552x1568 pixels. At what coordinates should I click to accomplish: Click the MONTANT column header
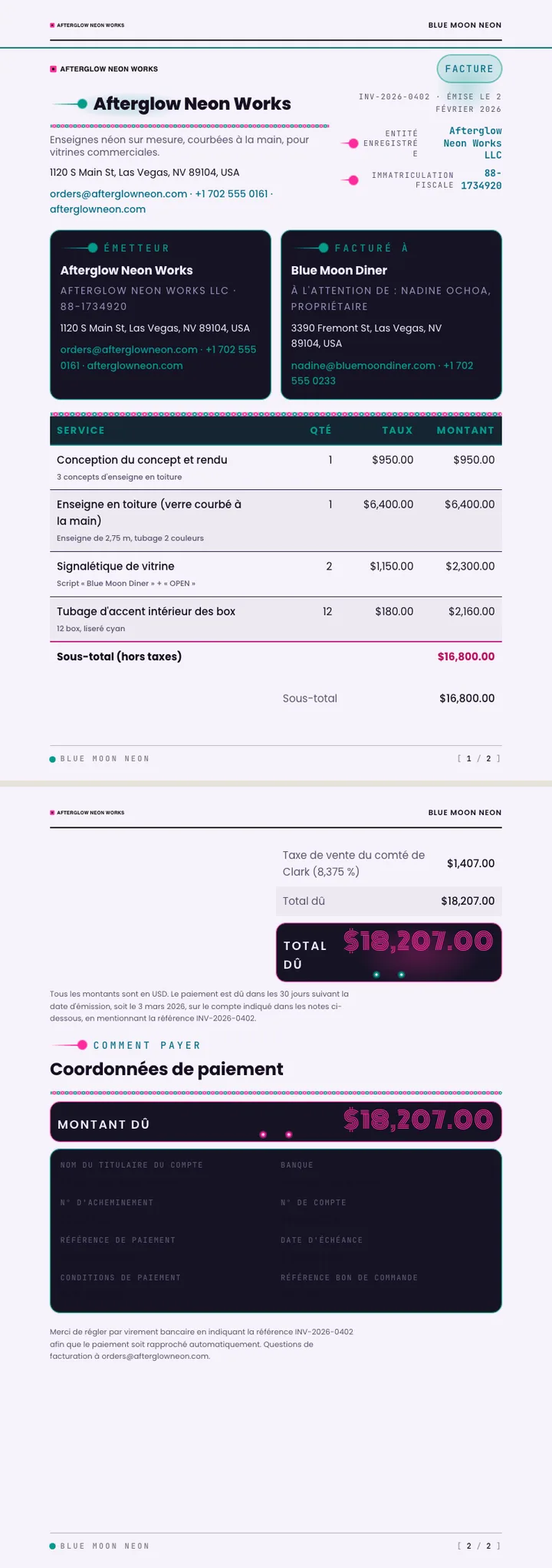465,430
